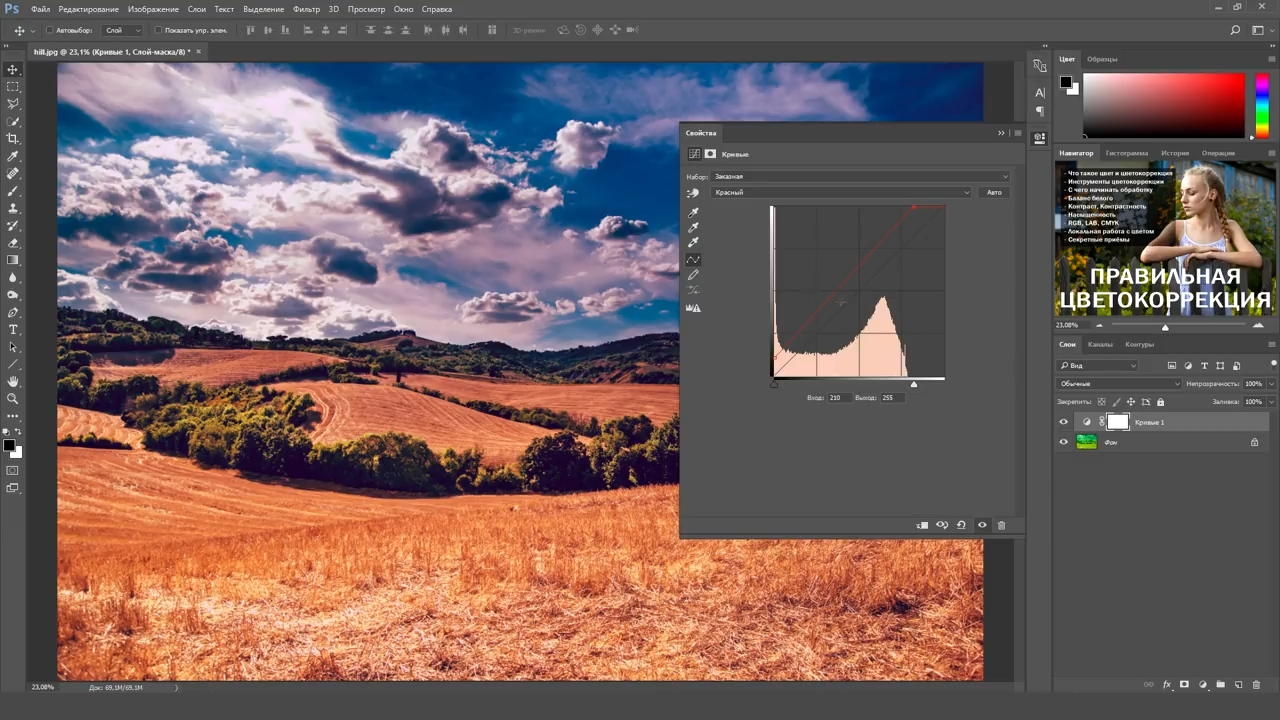This screenshot has height=720, width=1280.
Task: Select the white point eyedropper in Curves
Action: click(x=693, y=242)
